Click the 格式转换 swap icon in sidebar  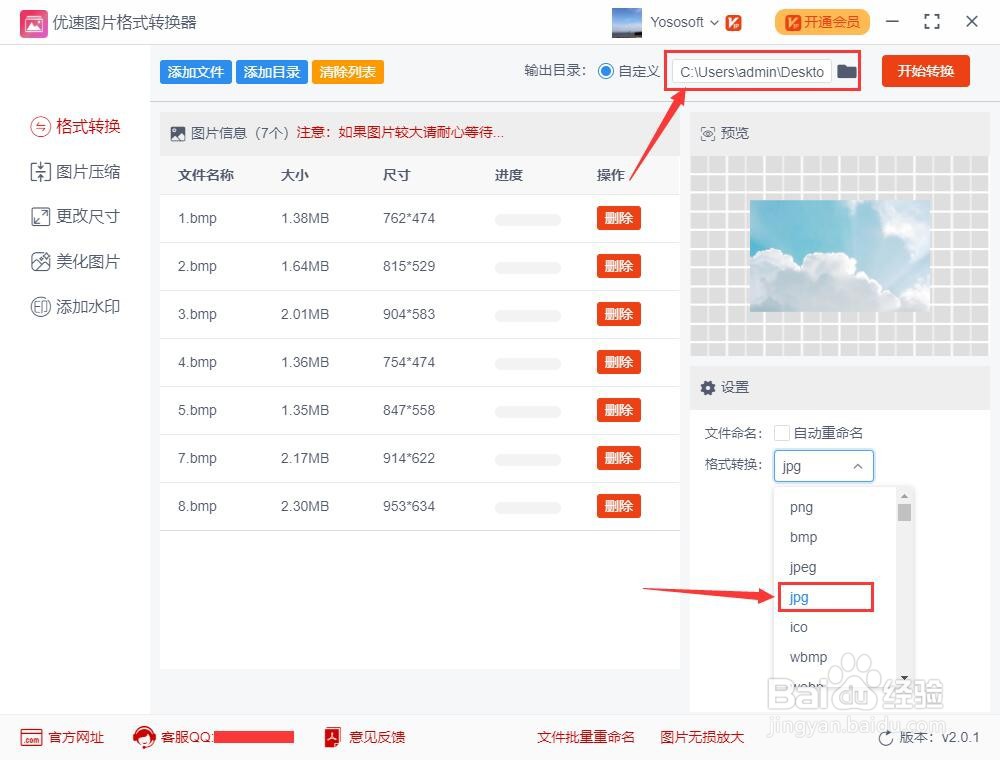click(x=40, y=127)
